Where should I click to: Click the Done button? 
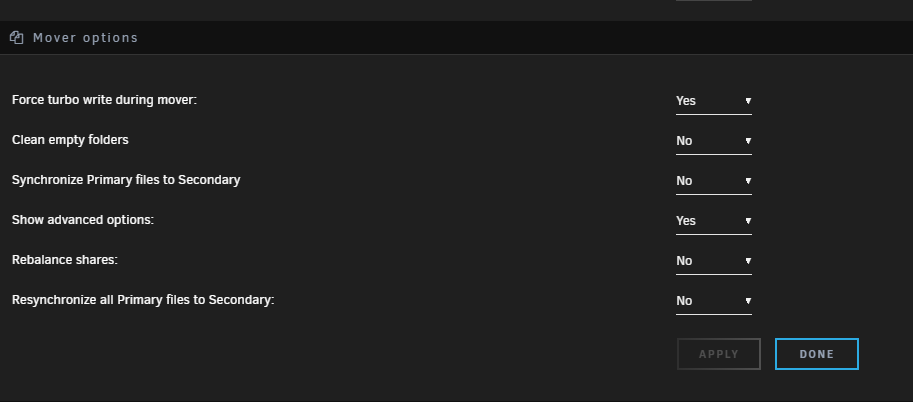click(x=816, y=354)
